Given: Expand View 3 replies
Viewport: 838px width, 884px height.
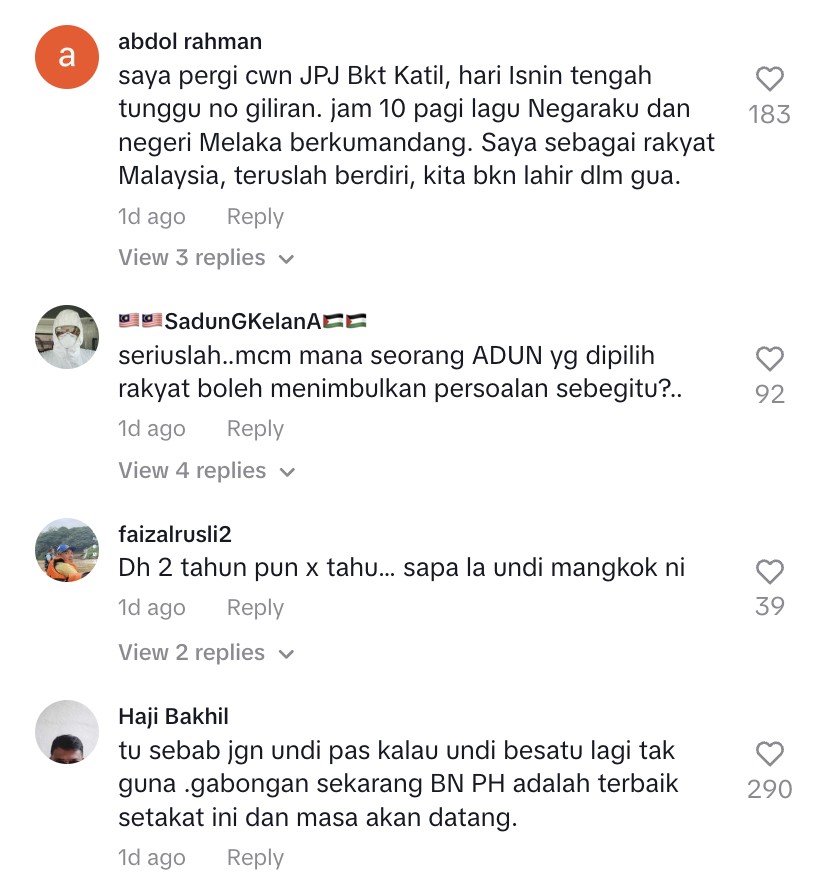Looking at the screenshot, I should pos(206,258).
